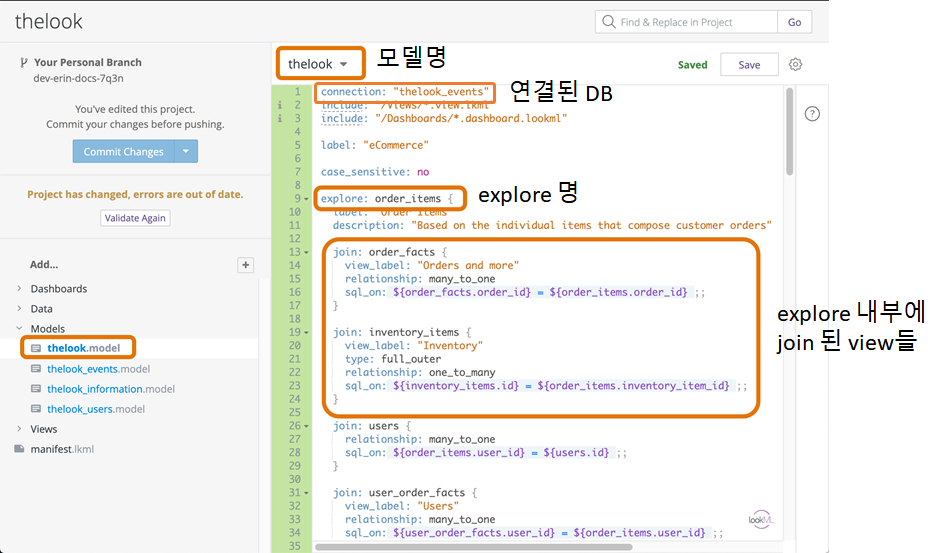
Task: Open editor settings gear icon
Action: point(796,64)
